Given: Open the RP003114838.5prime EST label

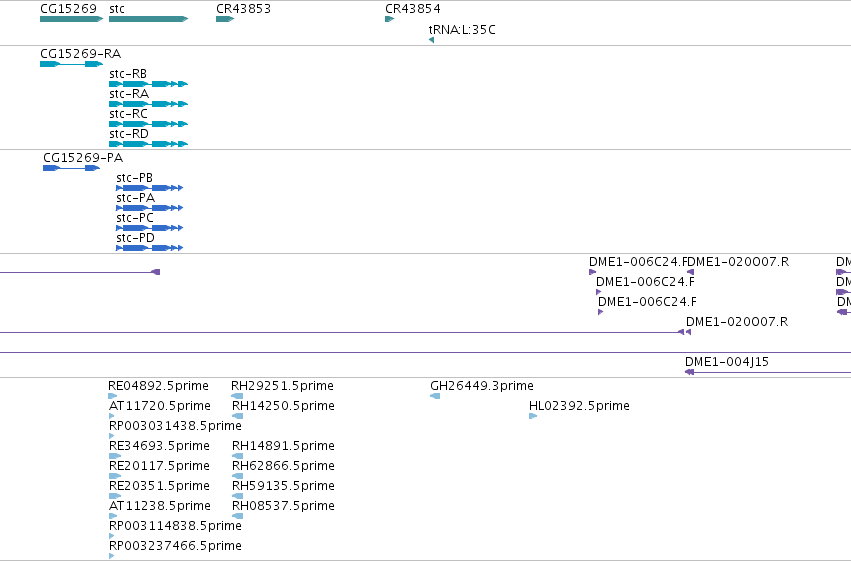Looking at the screenshot, I should click(175, 526).
